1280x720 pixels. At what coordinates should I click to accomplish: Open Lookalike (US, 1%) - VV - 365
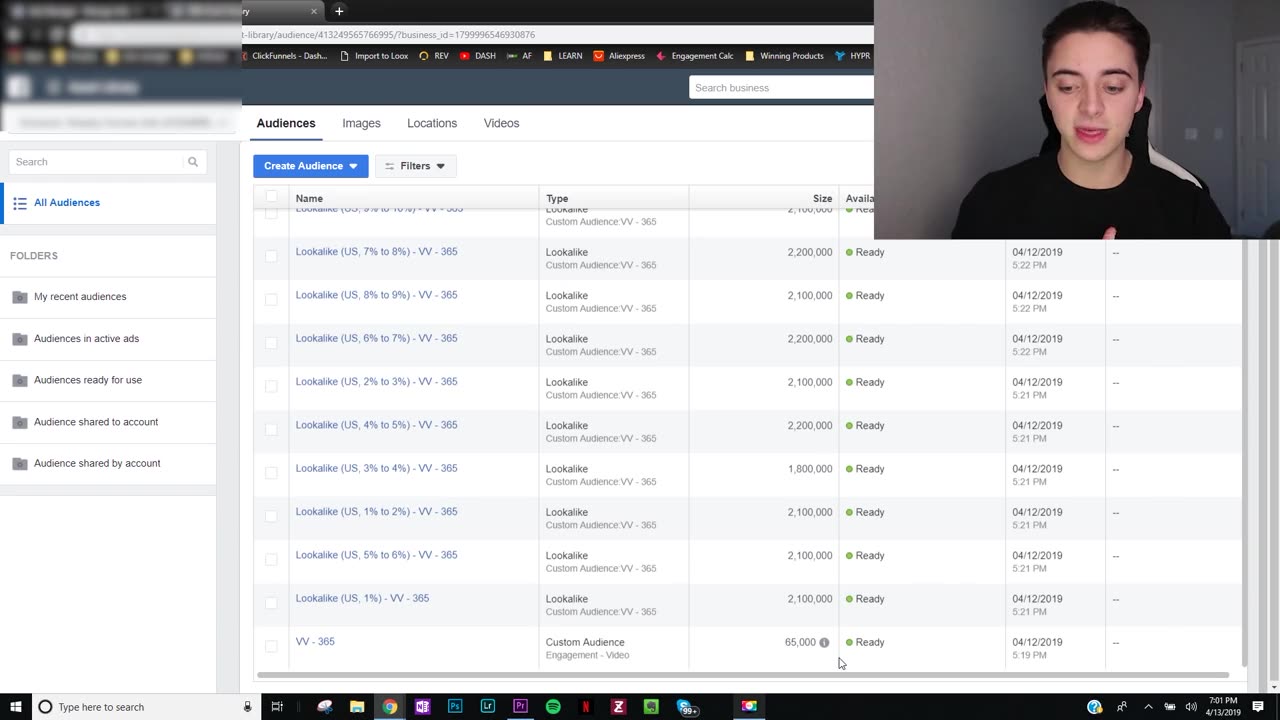(x=362, y=598)
